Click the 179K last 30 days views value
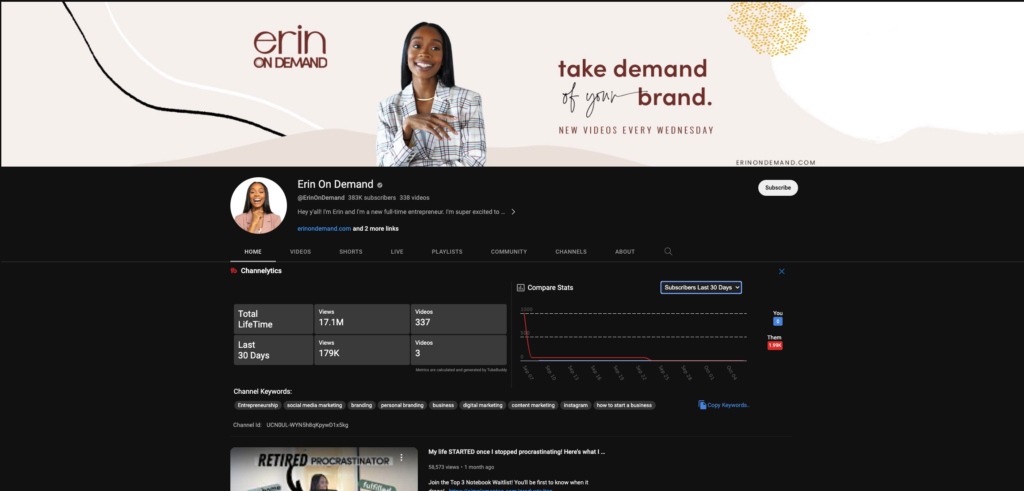Viewport: 1024px width, 491px height. (329, 353)
